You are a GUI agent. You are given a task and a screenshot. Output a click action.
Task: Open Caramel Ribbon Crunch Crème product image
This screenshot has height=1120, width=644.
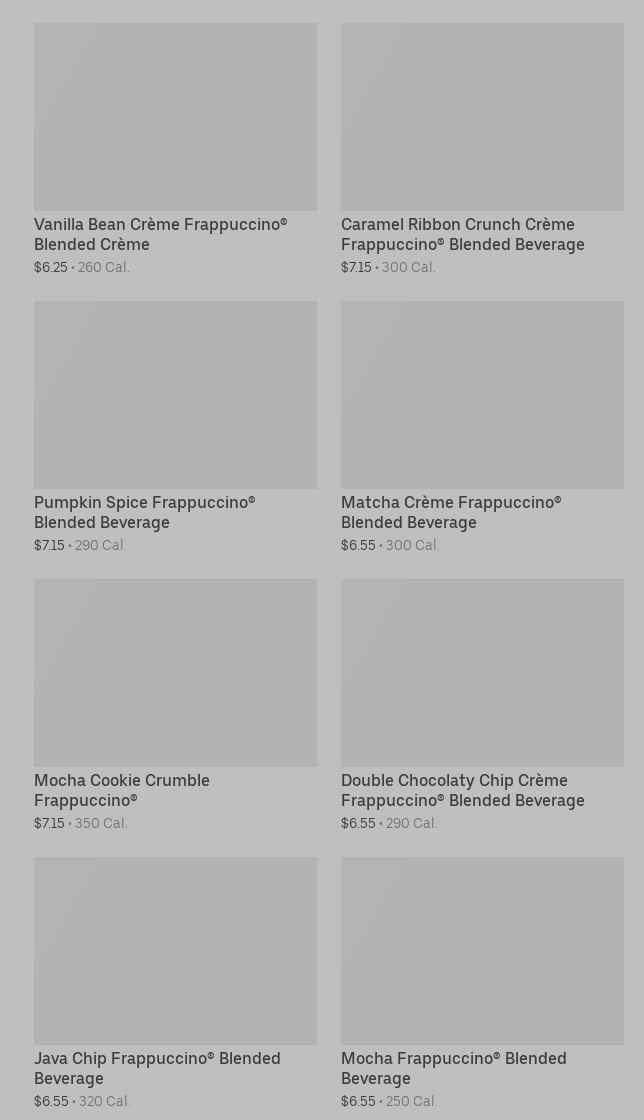482,116
